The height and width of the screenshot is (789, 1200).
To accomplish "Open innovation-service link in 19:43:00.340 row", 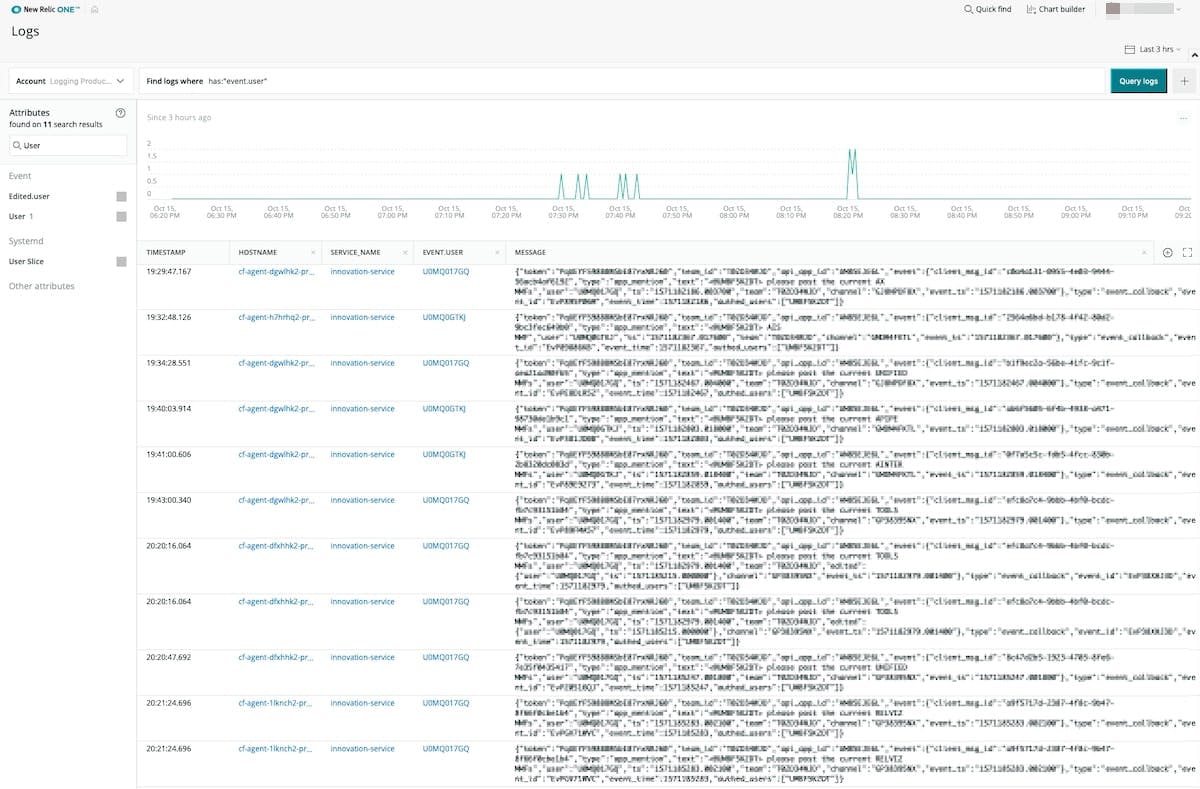I will click(362, 500).
